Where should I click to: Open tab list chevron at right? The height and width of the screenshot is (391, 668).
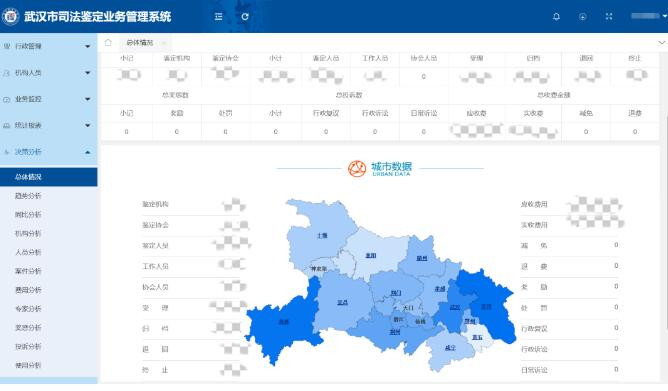[661, 43]
